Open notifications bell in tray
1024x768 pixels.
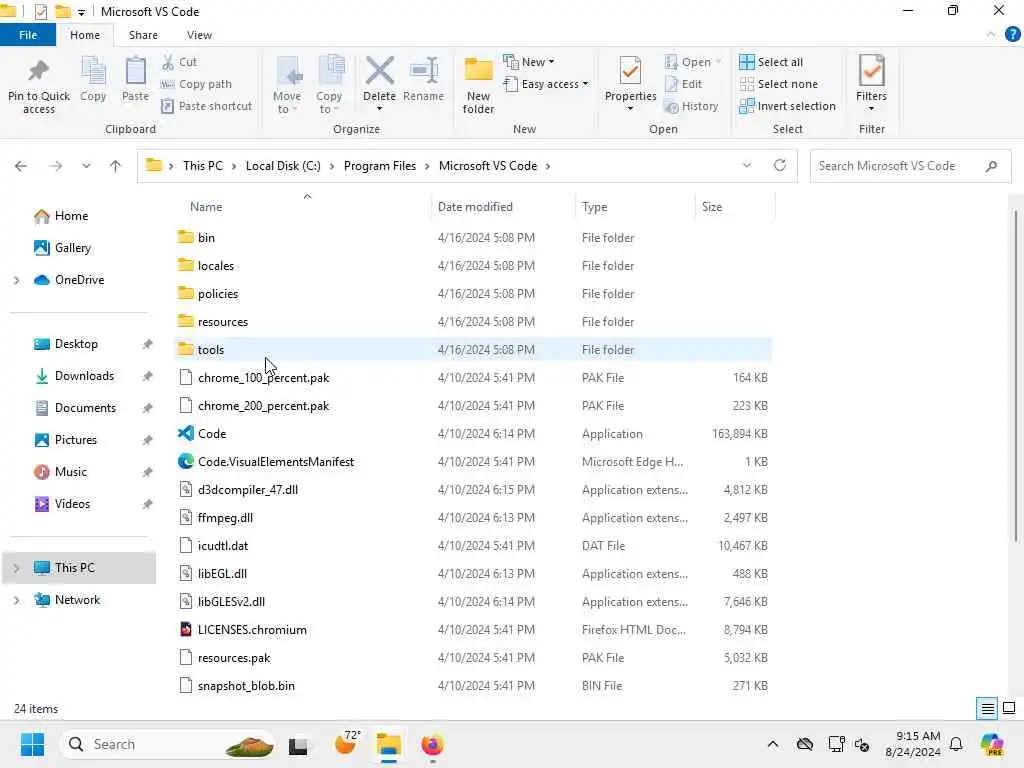(x=956, y=744)
